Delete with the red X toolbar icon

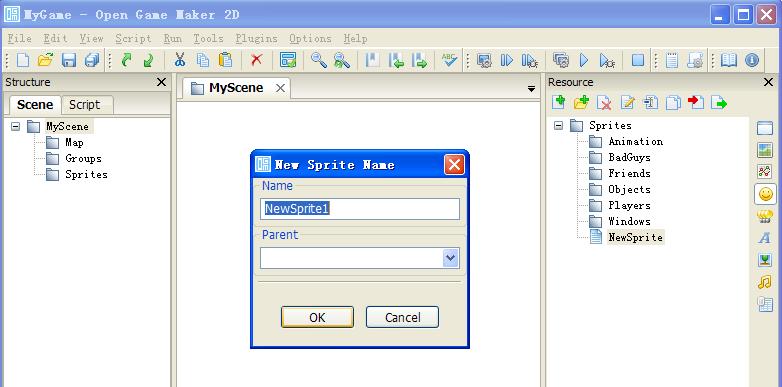pos(257,60)
